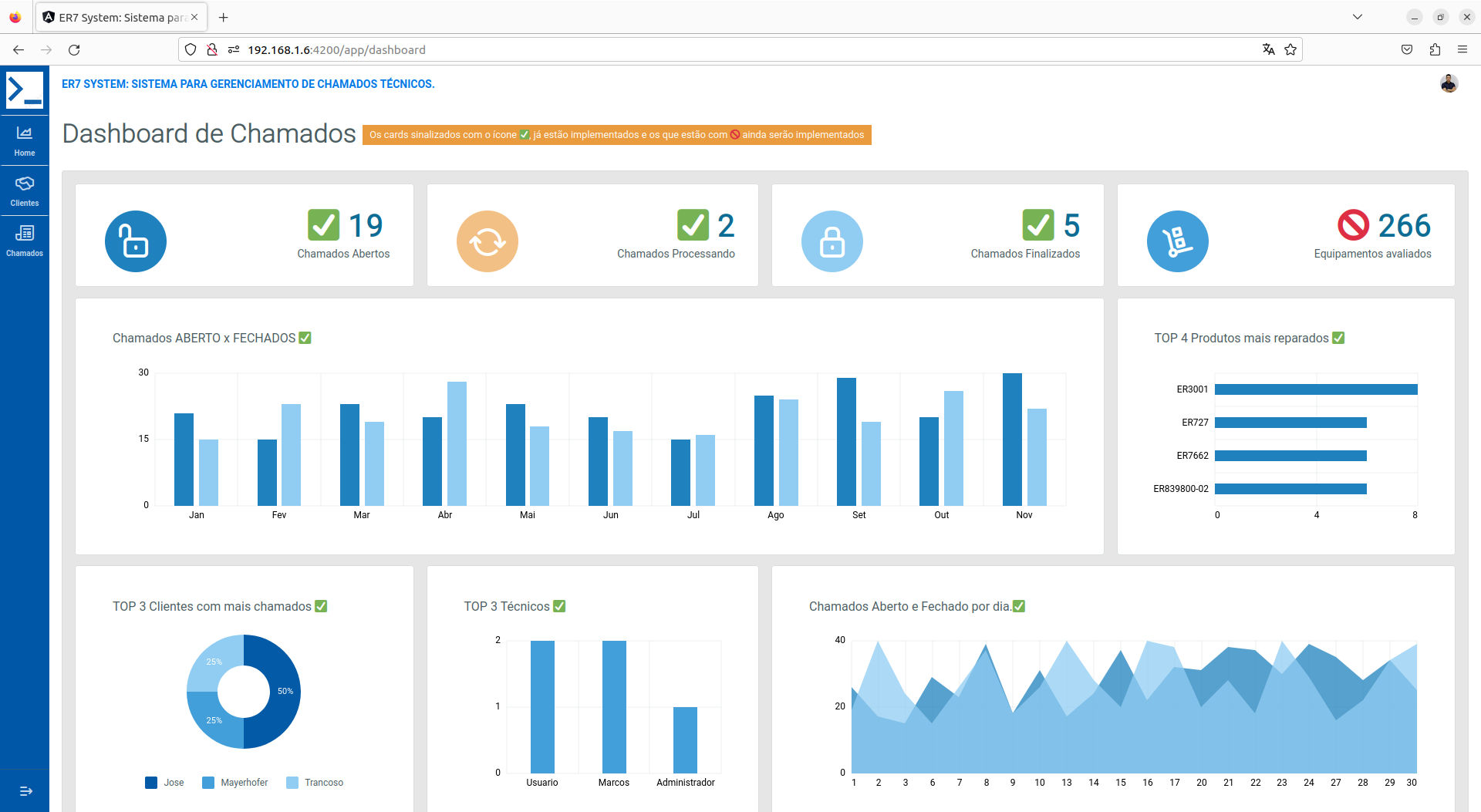Open the Chamados sidebar section

[x=25, y=241]
